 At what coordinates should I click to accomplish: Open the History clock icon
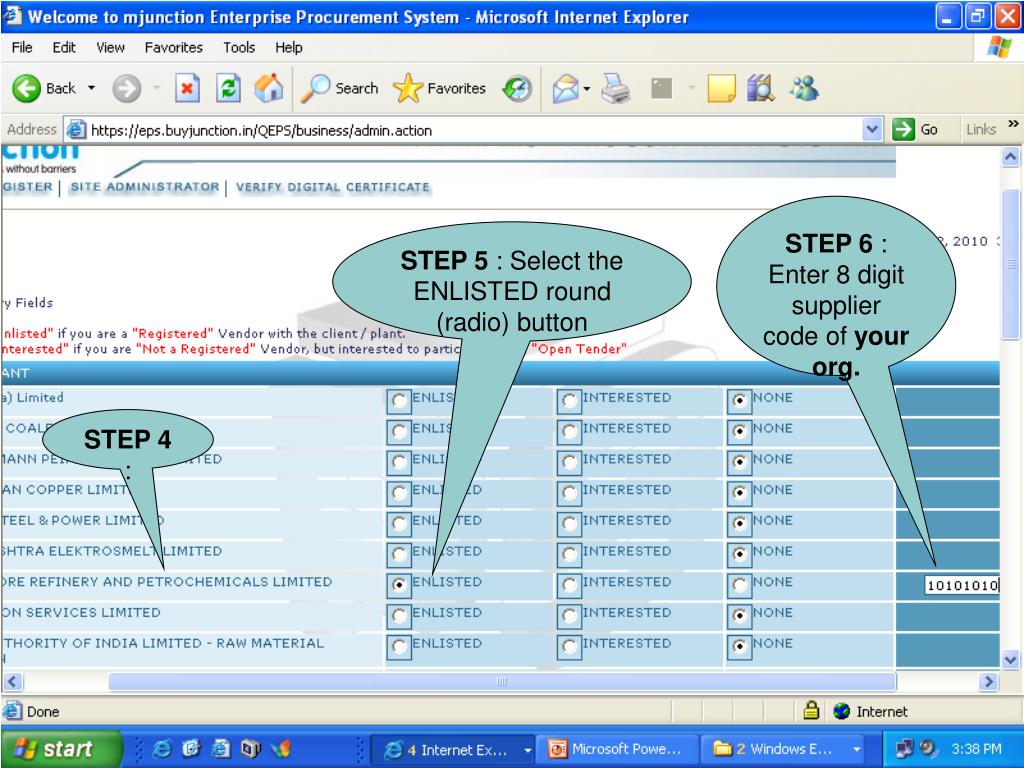click(x=517, y=89)
